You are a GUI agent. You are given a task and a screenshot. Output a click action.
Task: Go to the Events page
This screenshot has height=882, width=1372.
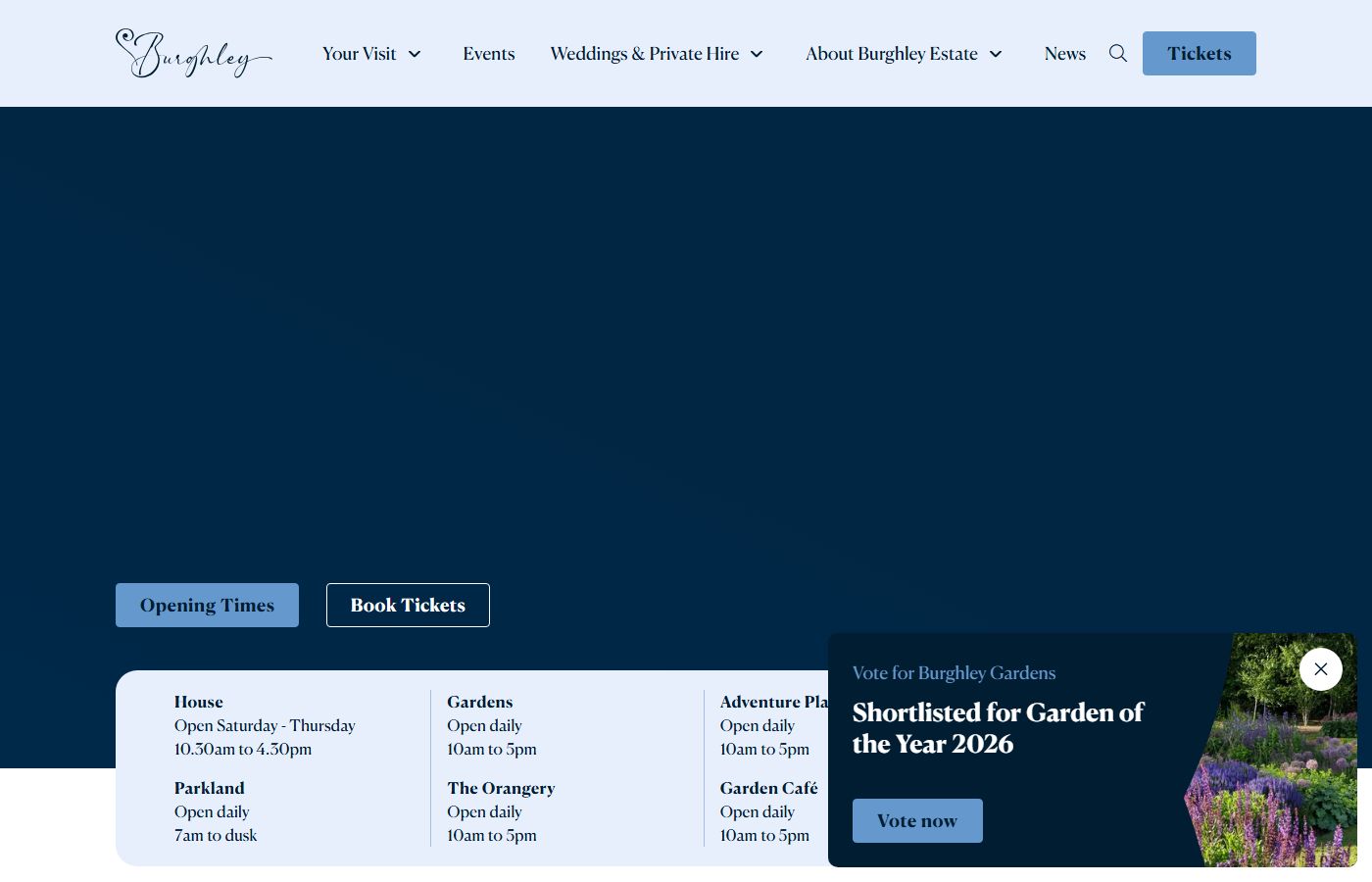[489, 54]
